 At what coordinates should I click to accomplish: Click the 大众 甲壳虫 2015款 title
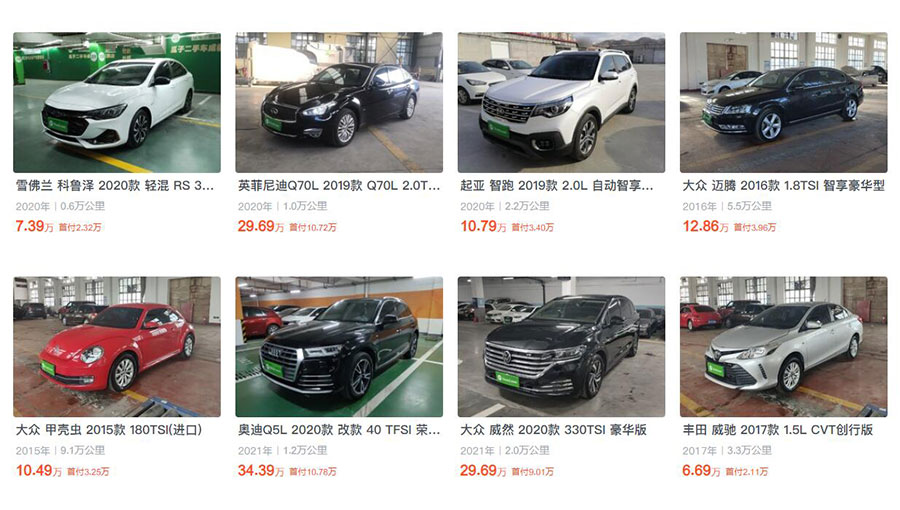(x=109, y=430)
